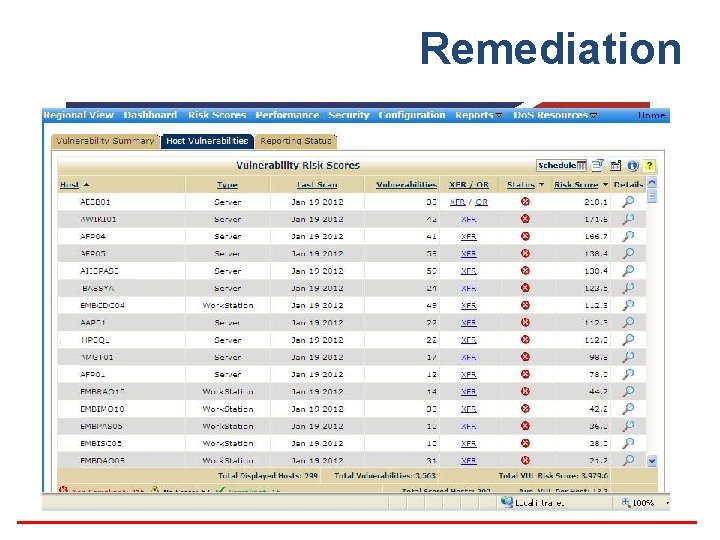This screenshot has width=720, height=540.
Task: Click the yellow help question mark icon
Action: click(x=649, y=165)
